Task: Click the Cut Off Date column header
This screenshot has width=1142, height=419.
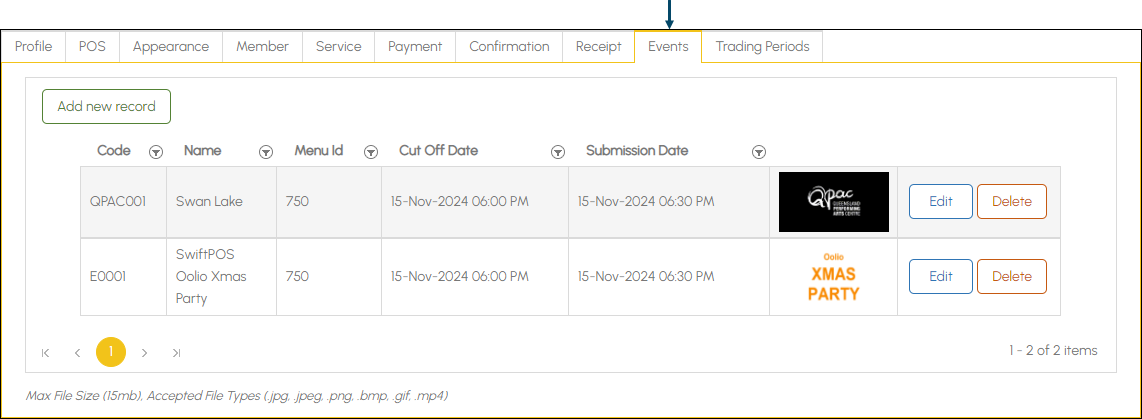Action: tap(438, 151)
